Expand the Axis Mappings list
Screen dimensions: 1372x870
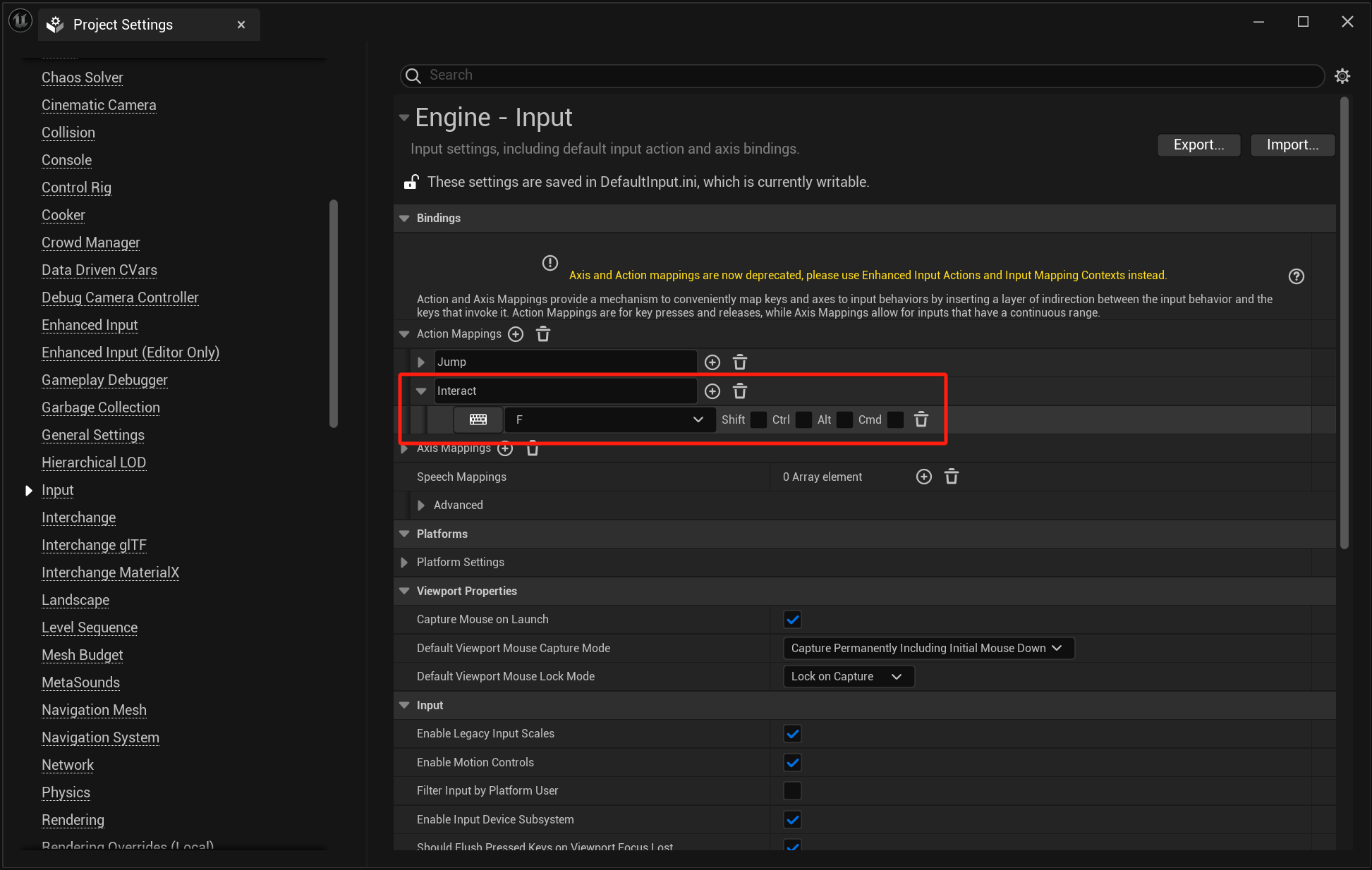(x=404, y=448)
